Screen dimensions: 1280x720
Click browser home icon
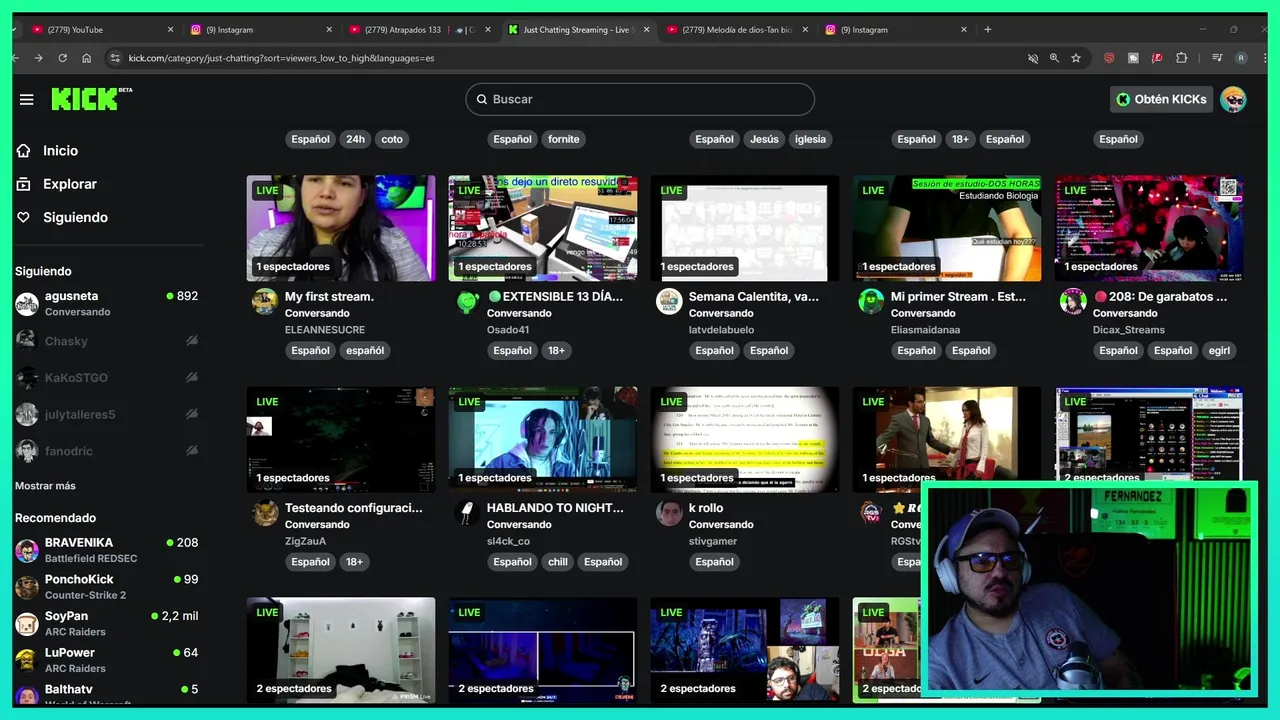point(87,58)
